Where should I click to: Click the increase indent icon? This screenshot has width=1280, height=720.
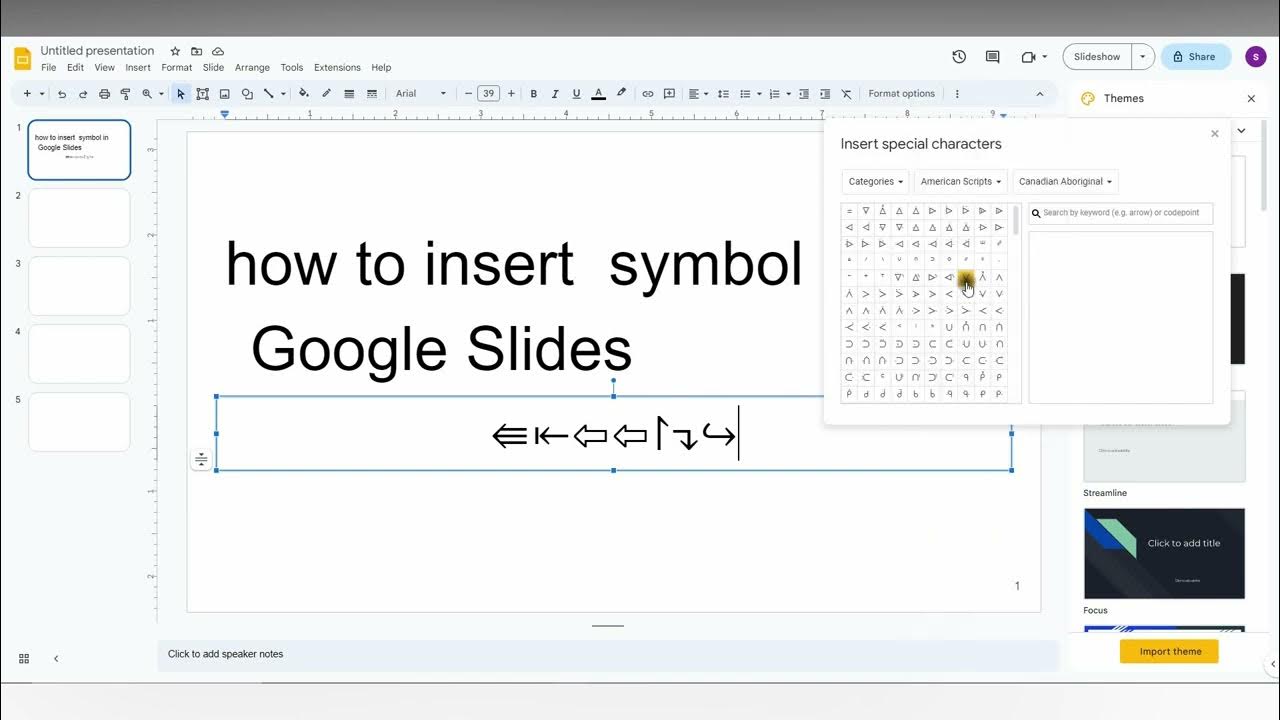(824, 94)
